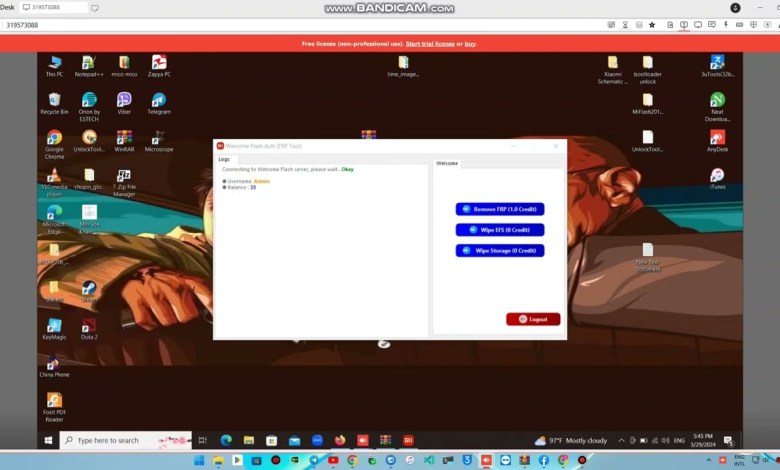Open File Explorer in the remote taskbar
The image size is (780, 470).
click(x=249, y=440)
